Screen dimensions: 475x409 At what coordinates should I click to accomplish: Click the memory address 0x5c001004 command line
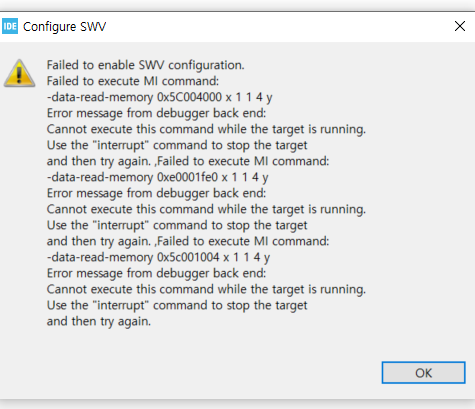[158, 257]
